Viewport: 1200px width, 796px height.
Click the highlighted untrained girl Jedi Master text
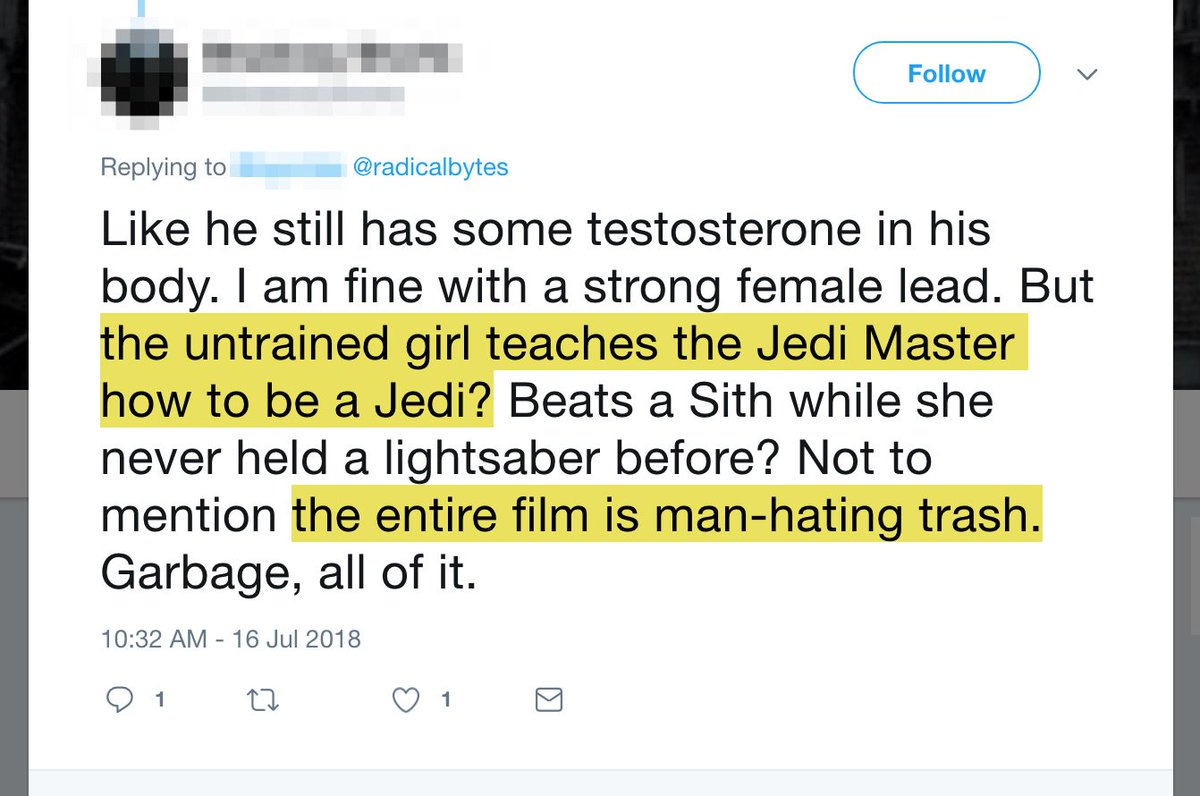pyautogui.click(x=563, y=374)
